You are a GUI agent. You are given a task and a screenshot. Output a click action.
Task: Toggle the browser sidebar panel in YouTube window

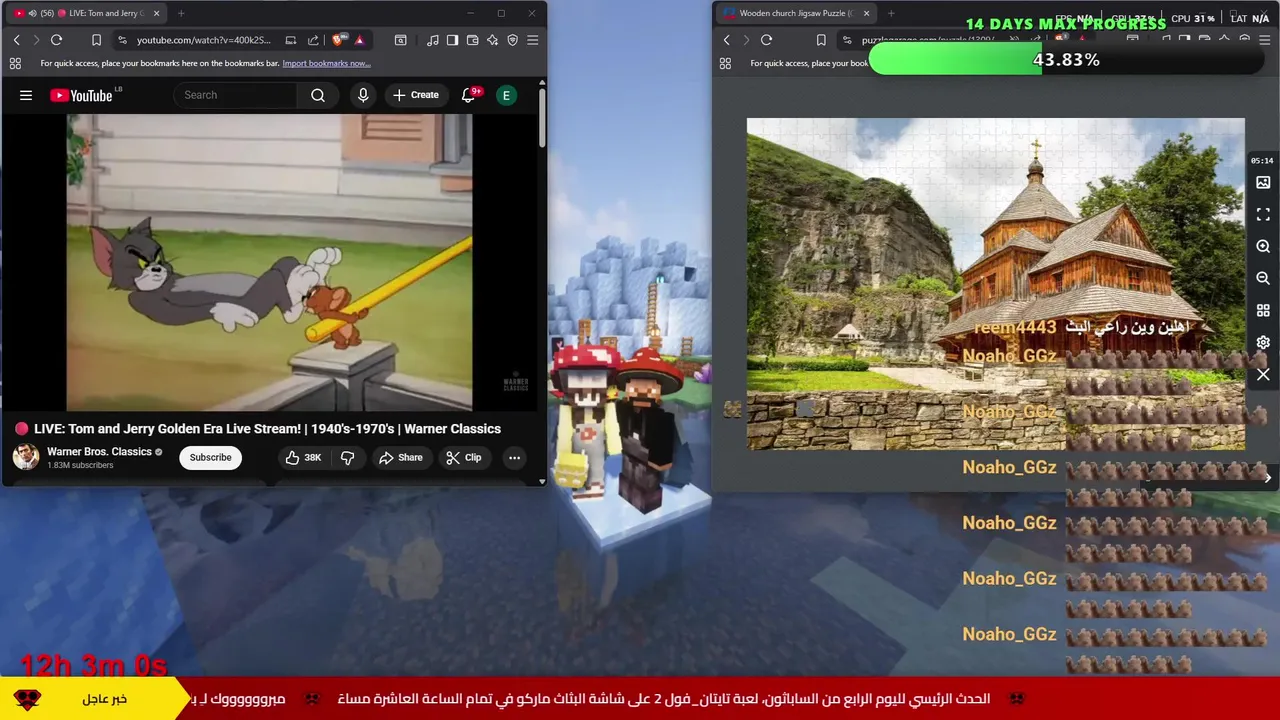(x=452, y=40)
